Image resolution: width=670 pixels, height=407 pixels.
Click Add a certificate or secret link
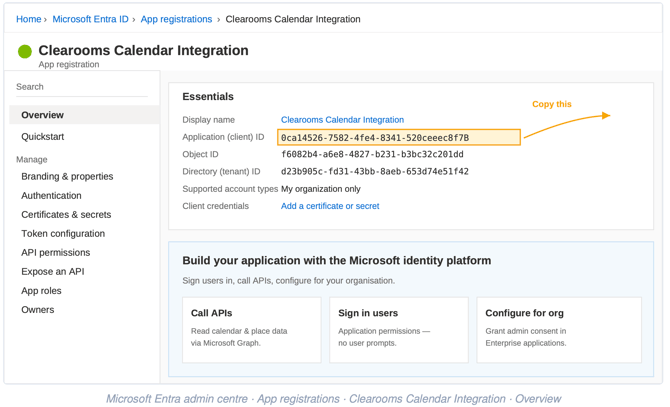(330, 206)
